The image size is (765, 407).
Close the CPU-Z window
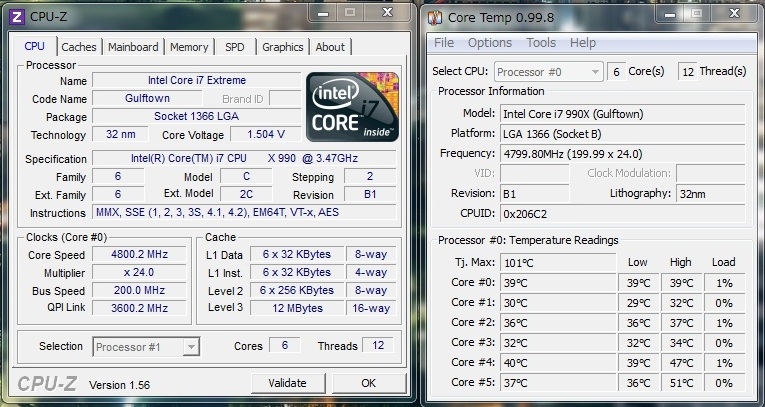pos(387,13)
